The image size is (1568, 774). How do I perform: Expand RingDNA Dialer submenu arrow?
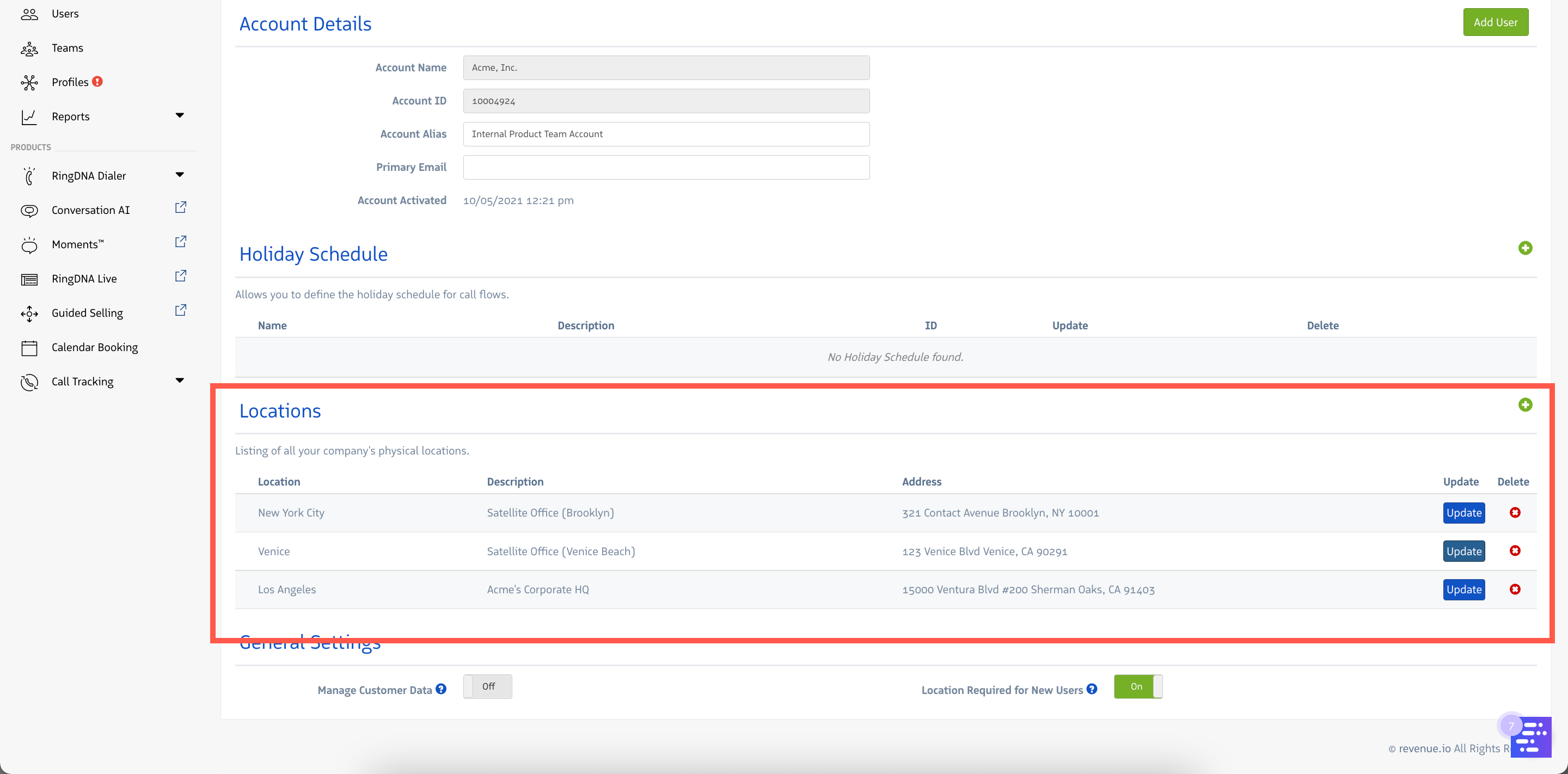pos(180,175)
